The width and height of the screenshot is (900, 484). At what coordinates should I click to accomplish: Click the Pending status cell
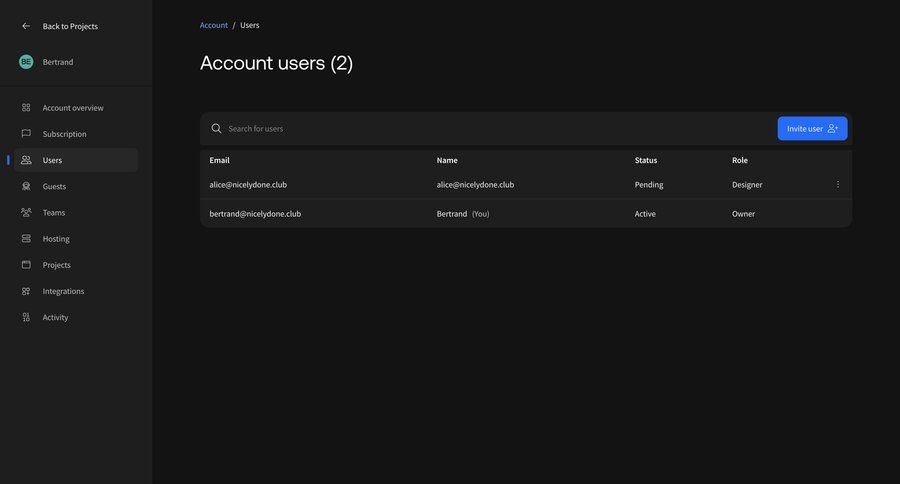coord(649,185)
